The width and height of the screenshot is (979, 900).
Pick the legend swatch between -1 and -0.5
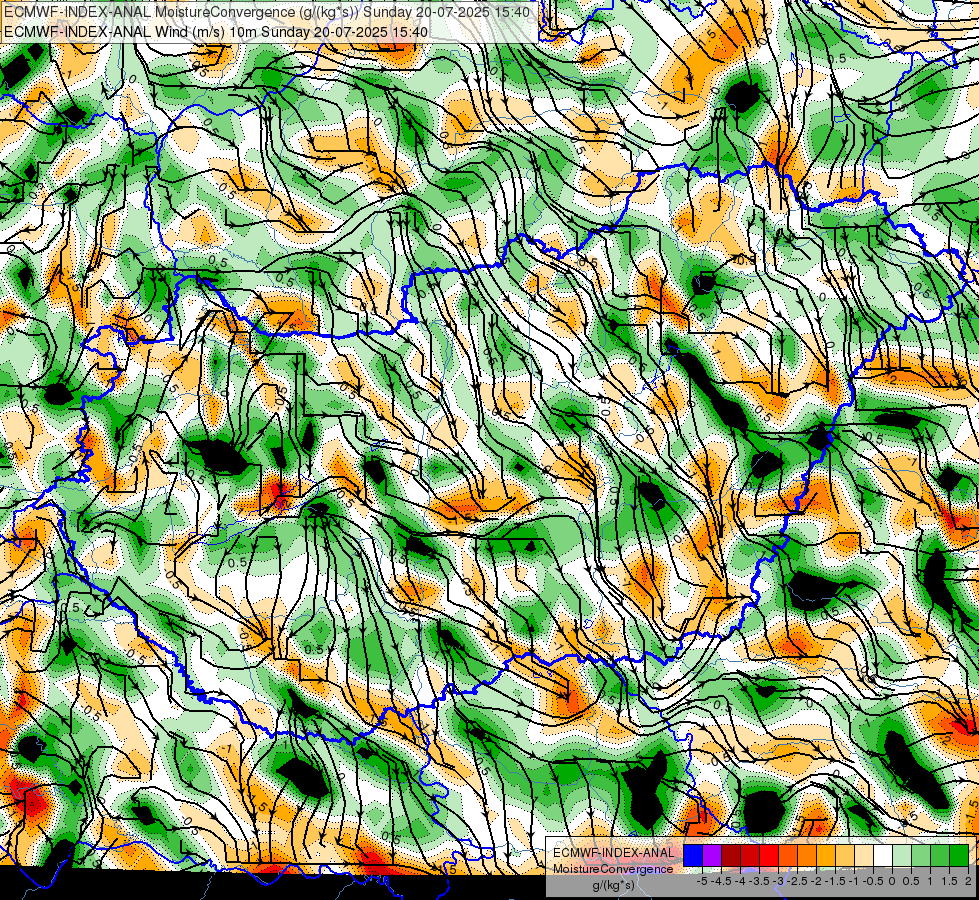[864, 855]
